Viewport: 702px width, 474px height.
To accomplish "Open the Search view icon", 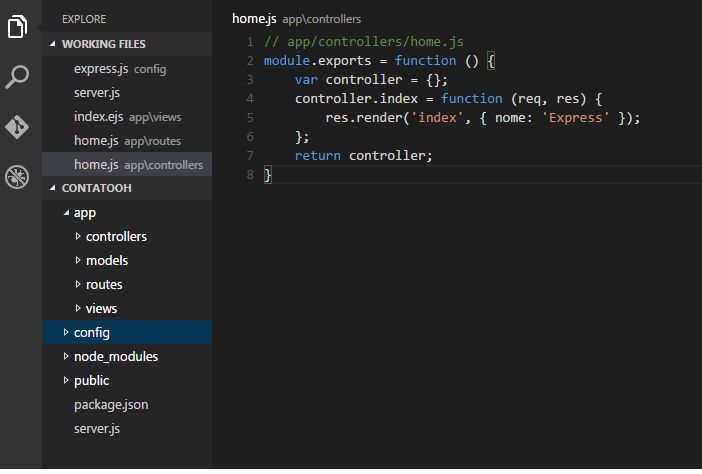I will [17, 77].
